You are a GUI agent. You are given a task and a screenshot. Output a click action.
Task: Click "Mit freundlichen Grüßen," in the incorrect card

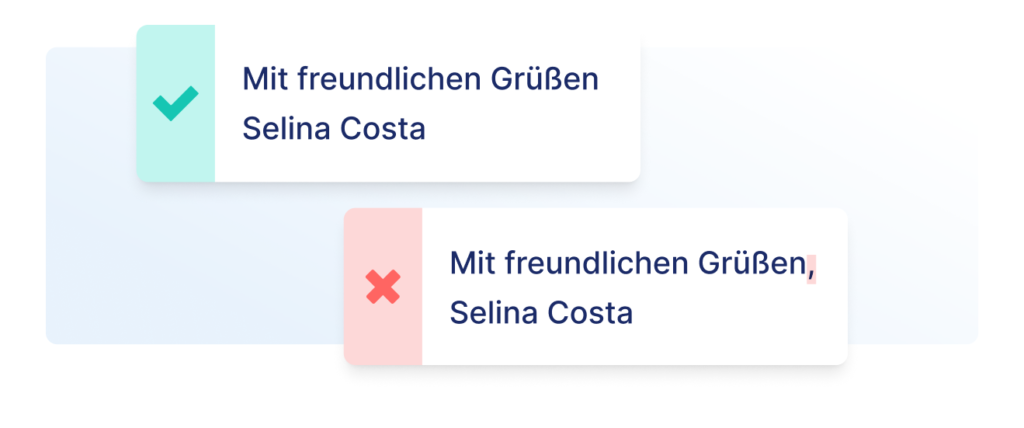[633, 264]
